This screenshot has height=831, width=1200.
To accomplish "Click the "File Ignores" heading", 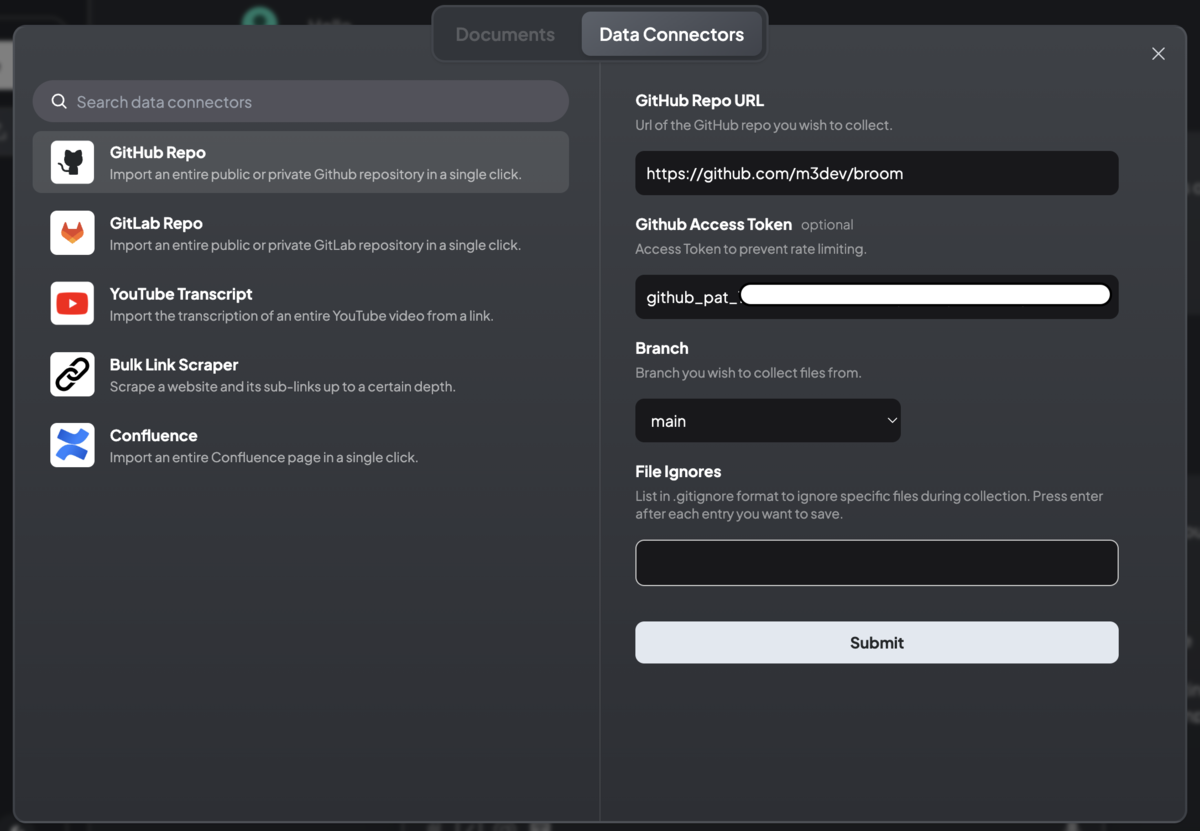I will tap(678, 472).
